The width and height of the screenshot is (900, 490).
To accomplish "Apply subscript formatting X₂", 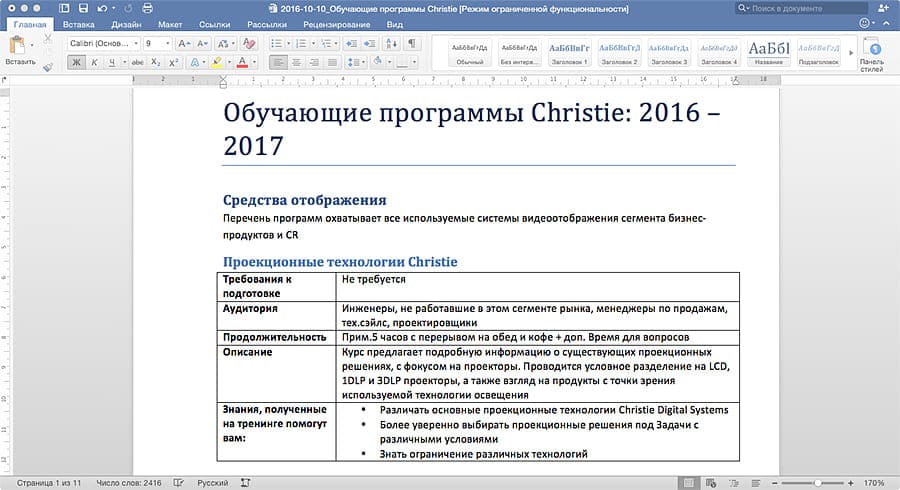I will 156,62.
